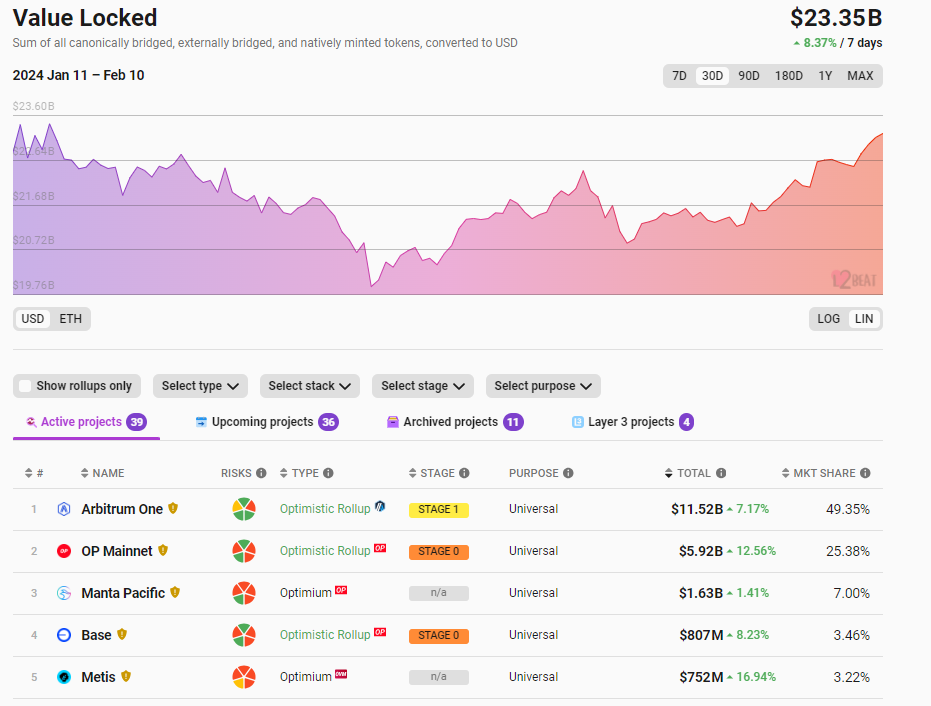Screen dimensions: 931x706
Task: Click the yellow STAGE 1 badge
Action: (x=438, y=509)
